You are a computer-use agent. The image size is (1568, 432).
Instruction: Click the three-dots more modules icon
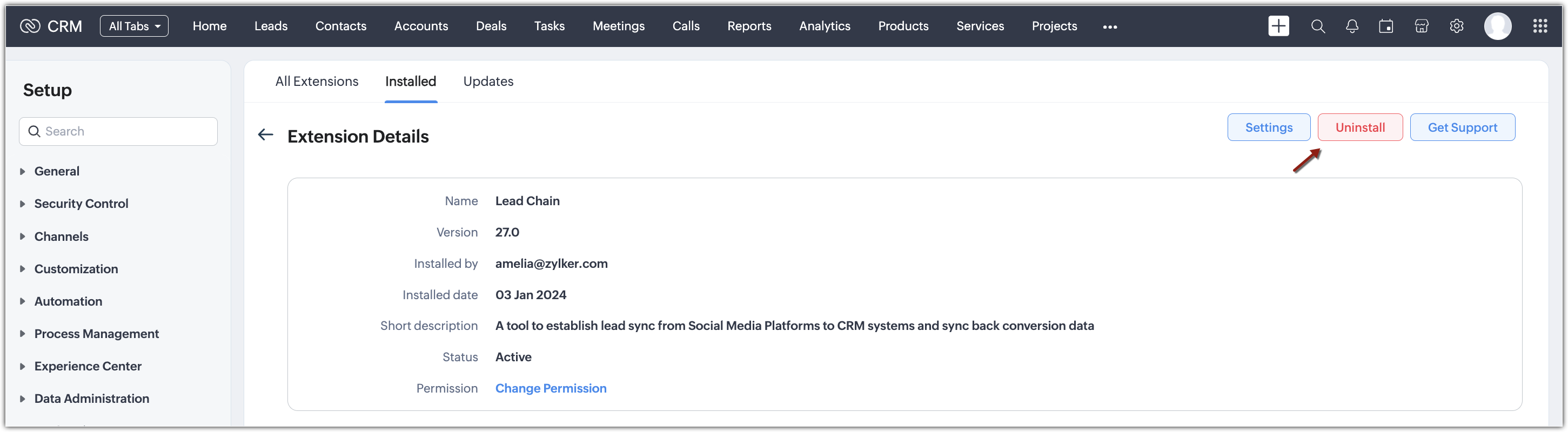click(1110, 27)
